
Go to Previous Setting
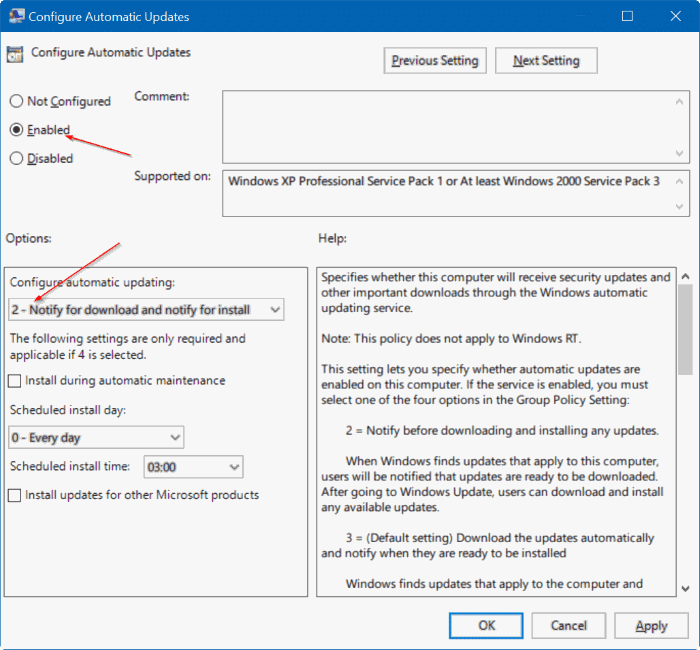click(x=435, y=60)
